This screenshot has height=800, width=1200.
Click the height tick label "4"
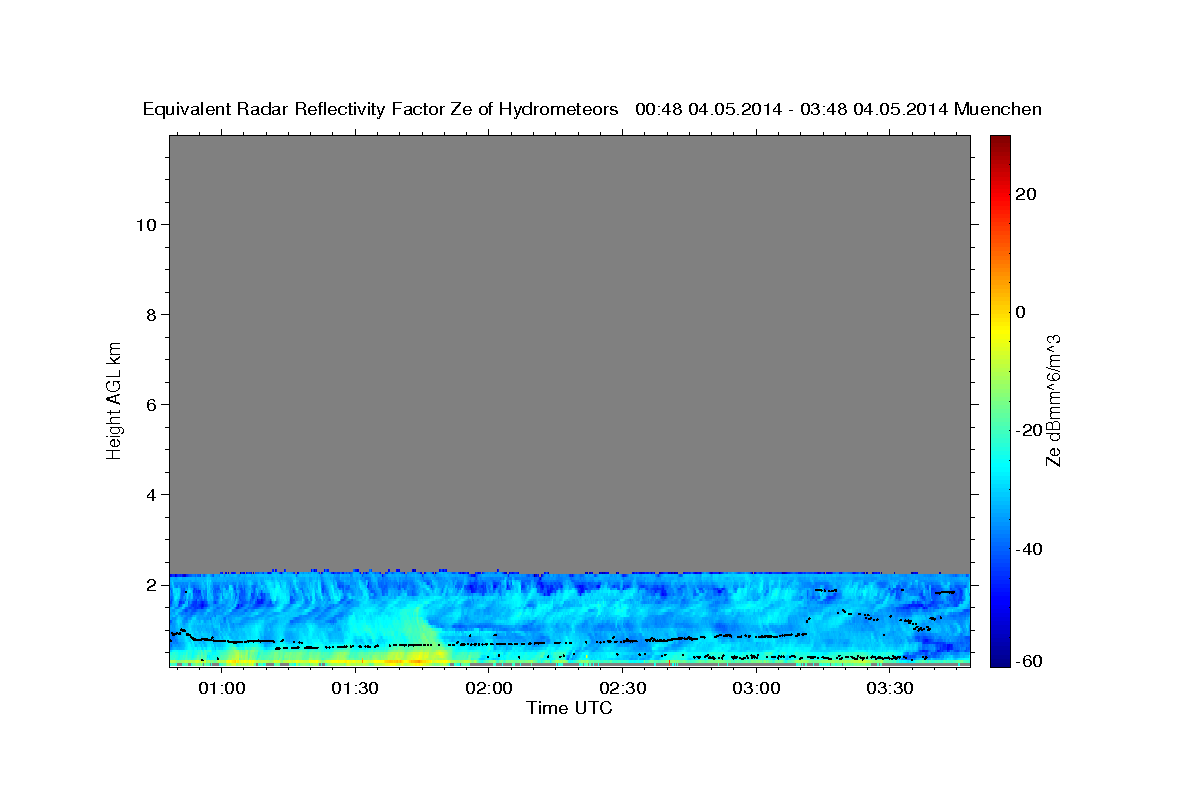point(151,494)
